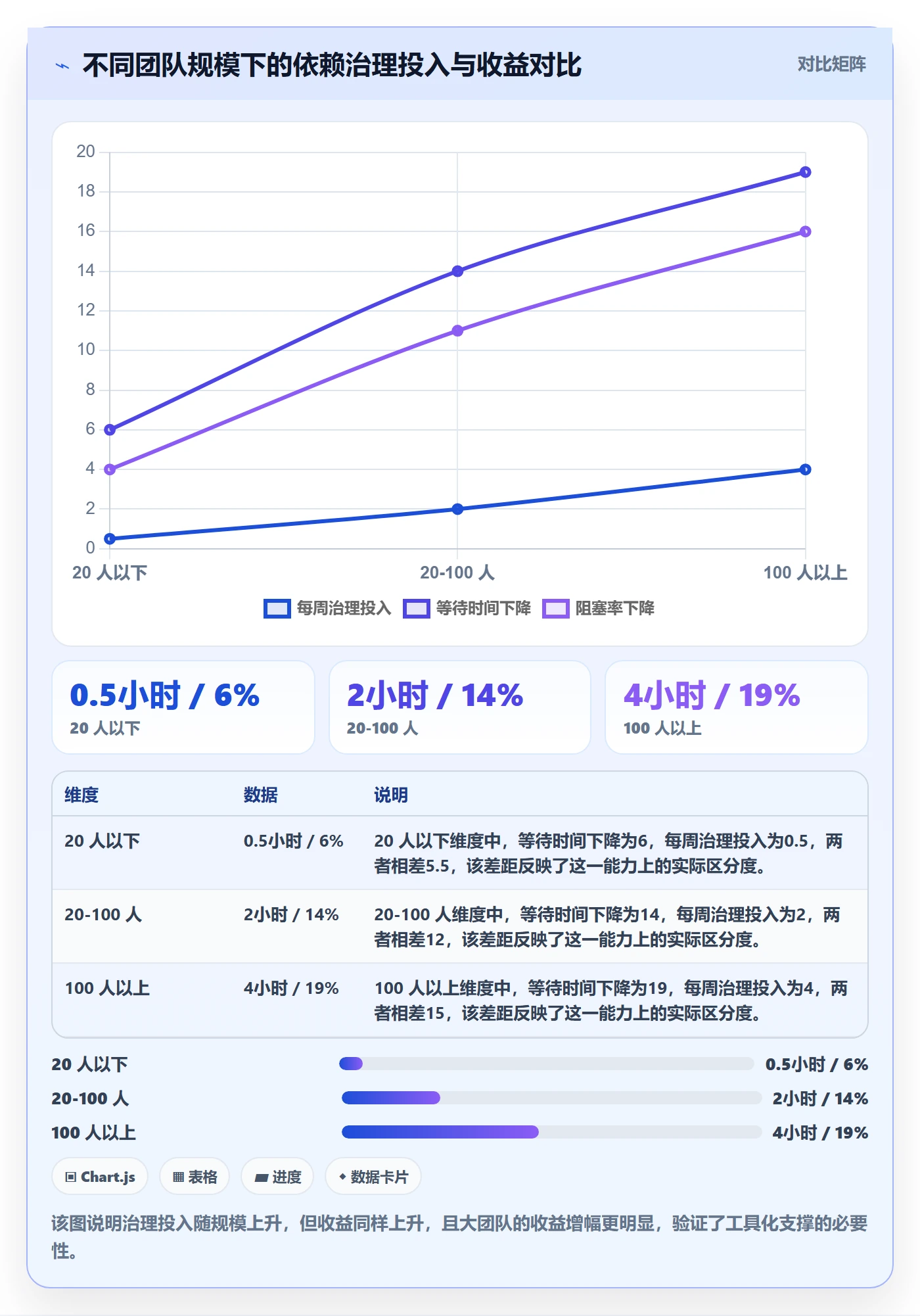Click the 4小时 / 19% progress value label
This screenshot has width=920, height=1316.
[x=820, y=1133]
